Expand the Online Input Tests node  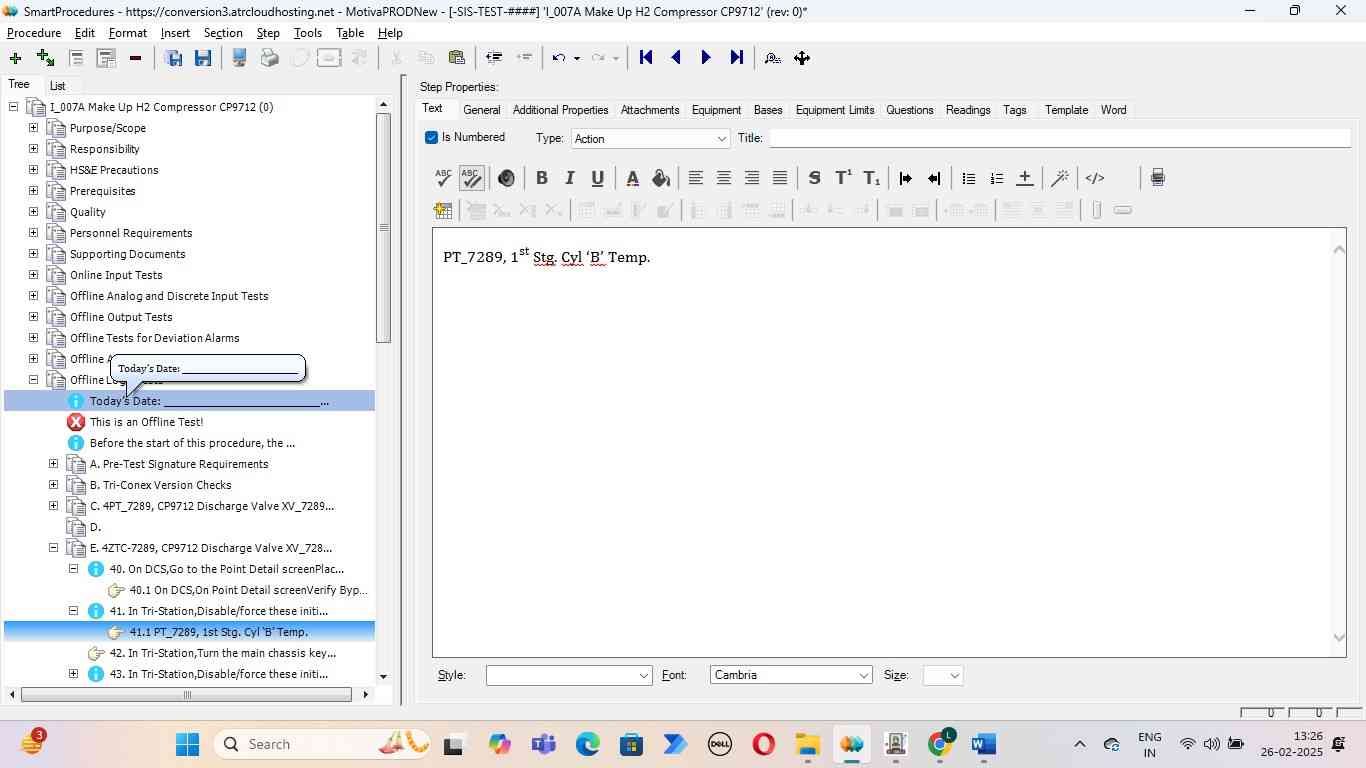[33, 275]
